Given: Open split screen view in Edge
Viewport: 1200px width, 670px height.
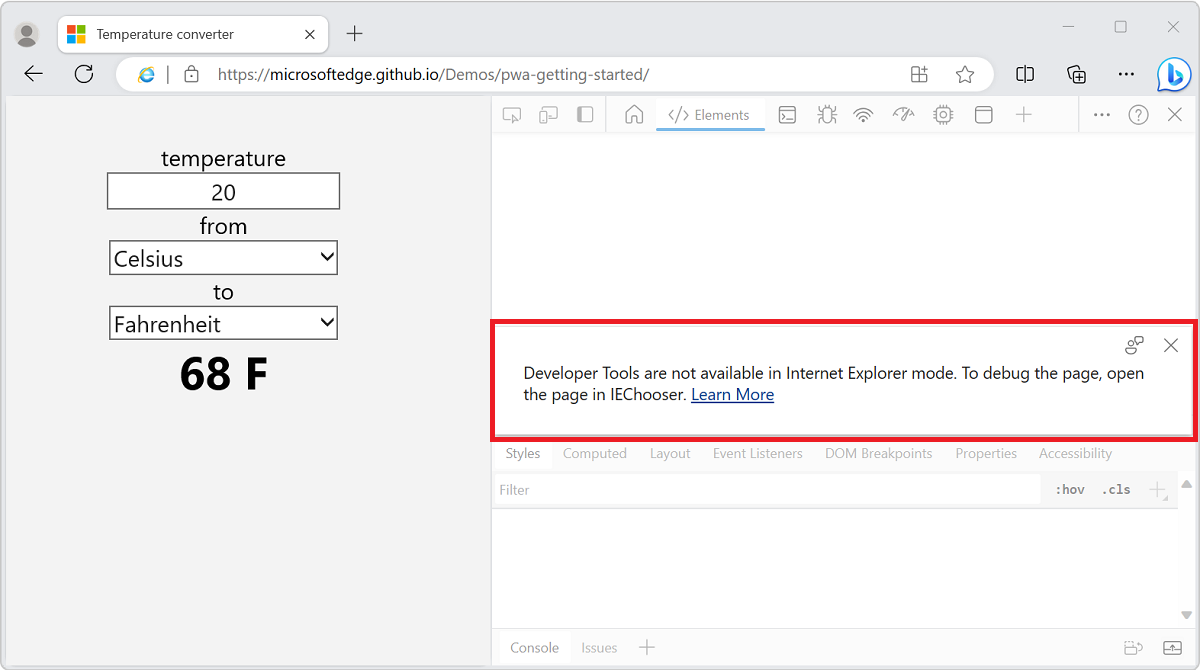Looking at the screenshot, I should click(1024, 74).
